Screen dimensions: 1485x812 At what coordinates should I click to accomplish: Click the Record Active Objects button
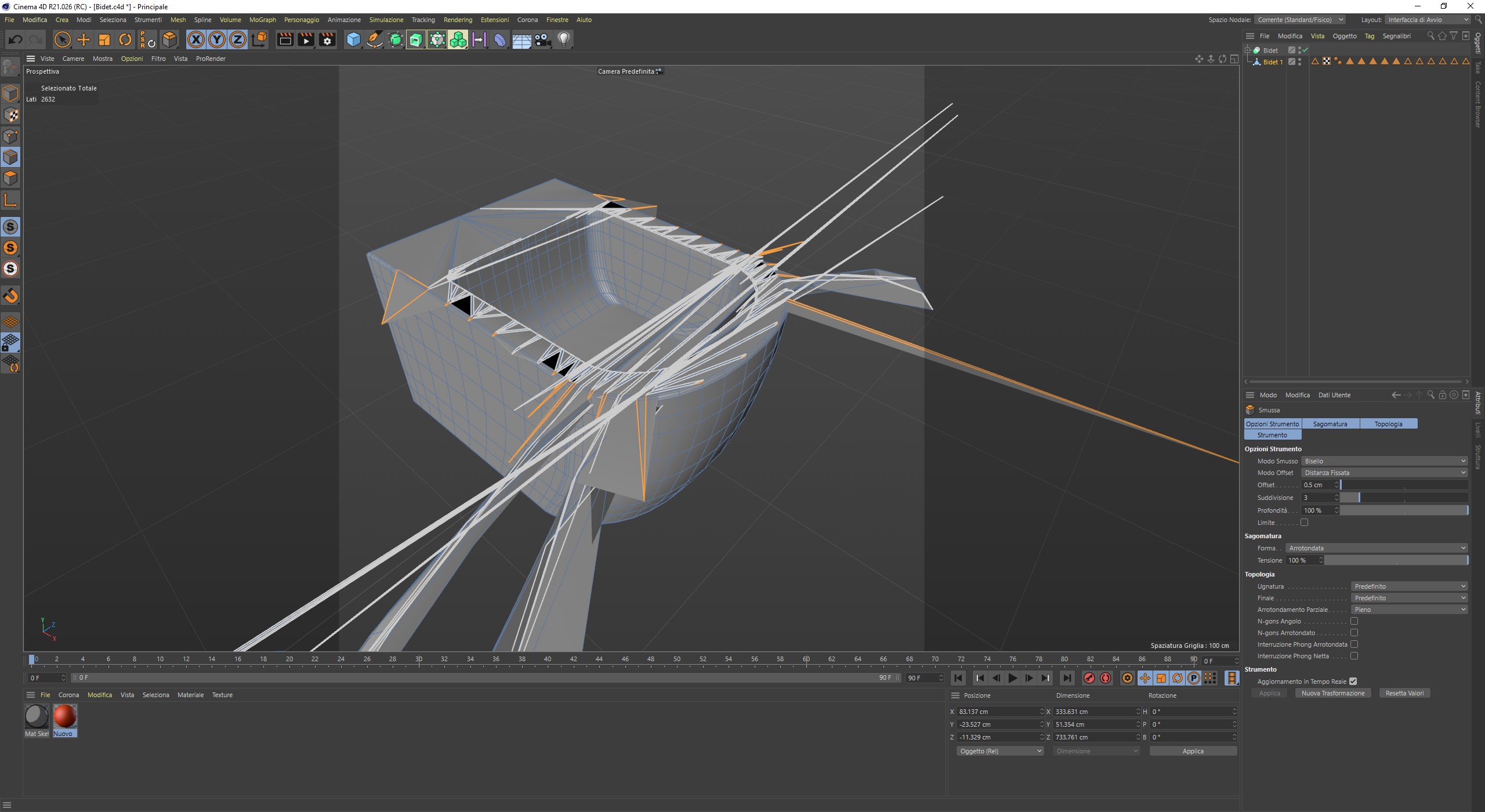pos(1089,678)
